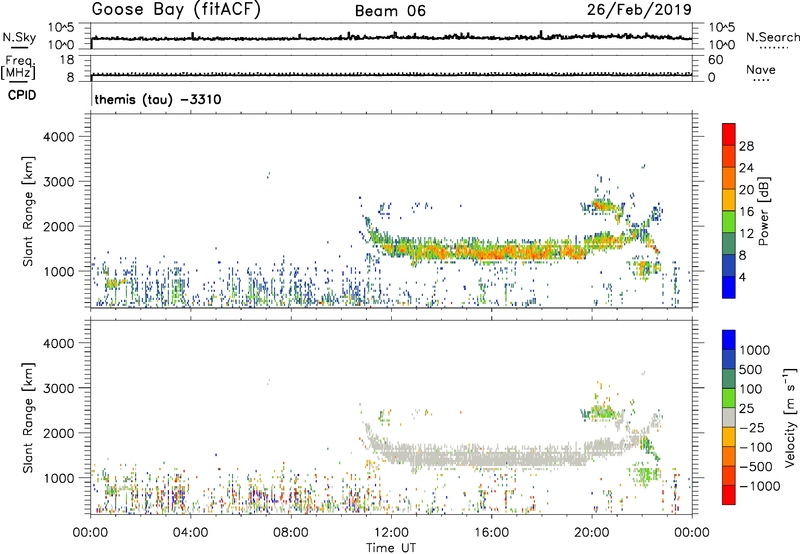
Task: Click the '4000' tick of the power panel
Action: 58,137
